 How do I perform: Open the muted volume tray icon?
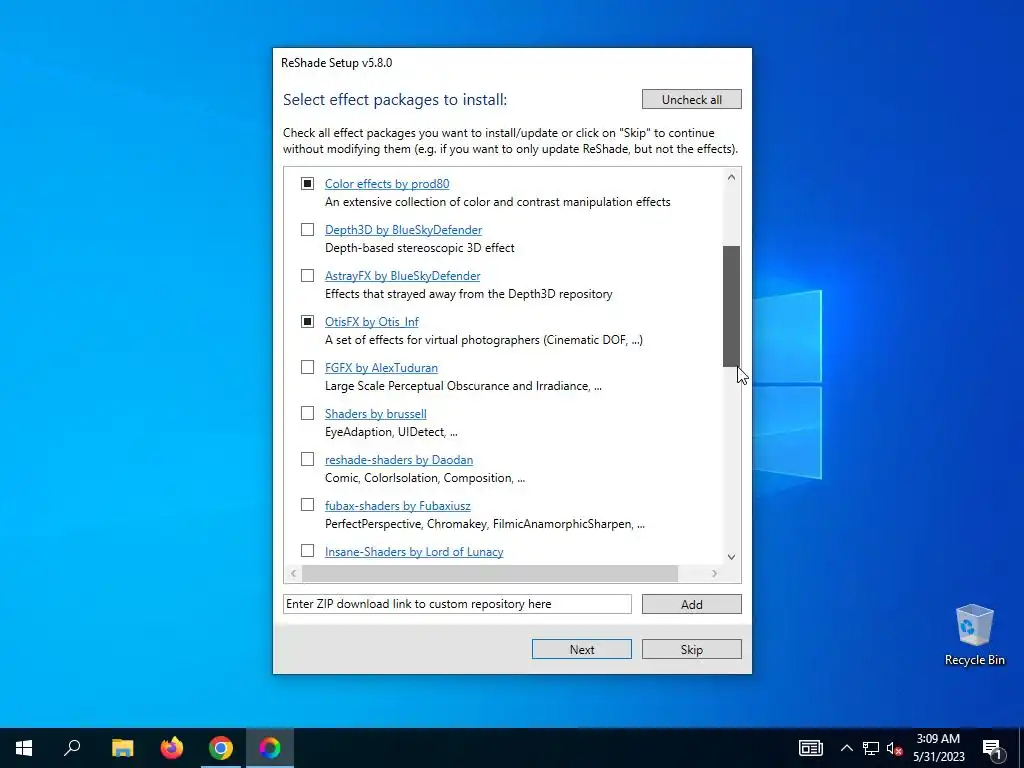tap(894, 748)
